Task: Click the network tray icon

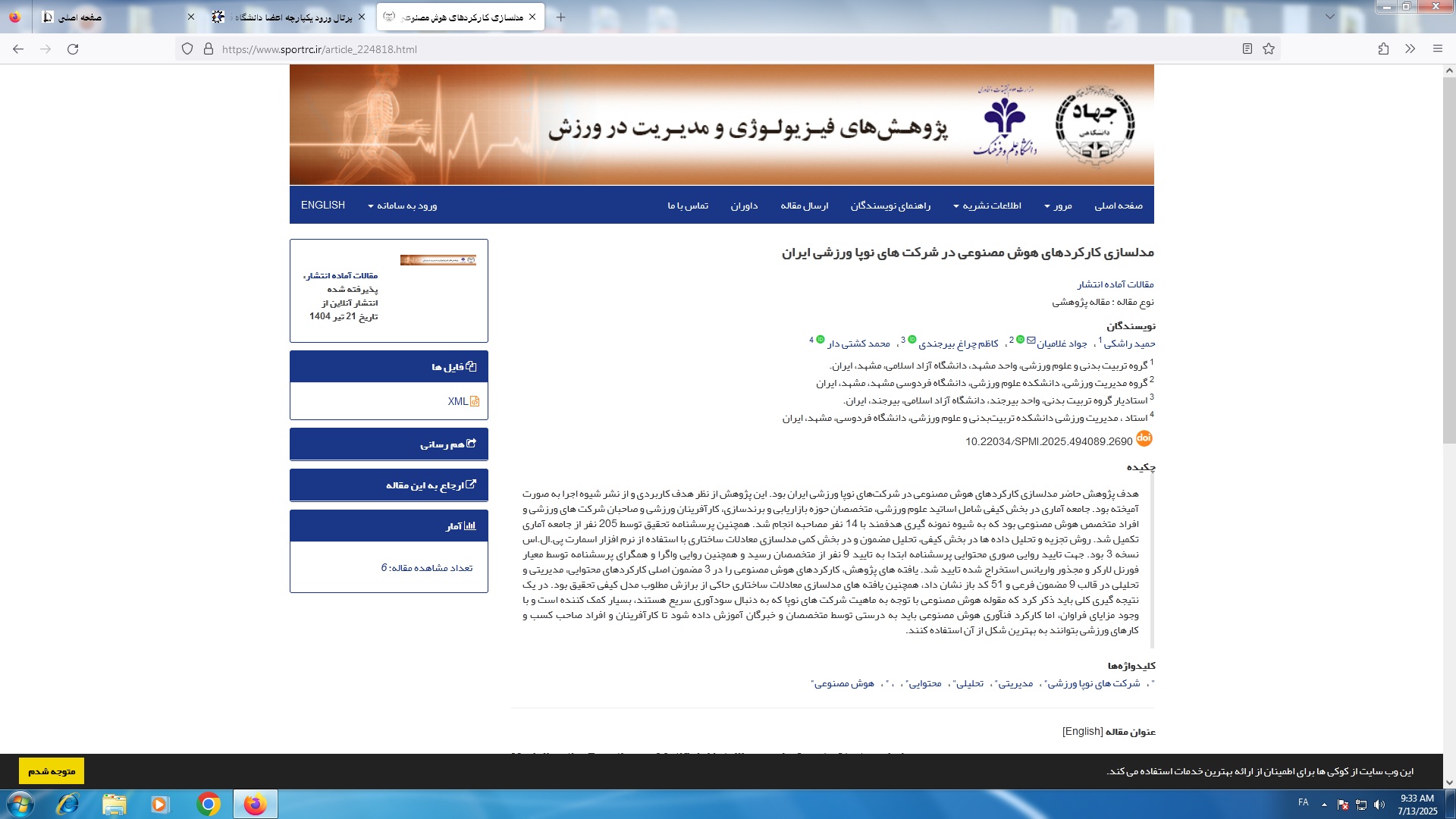Action: 1361,805
